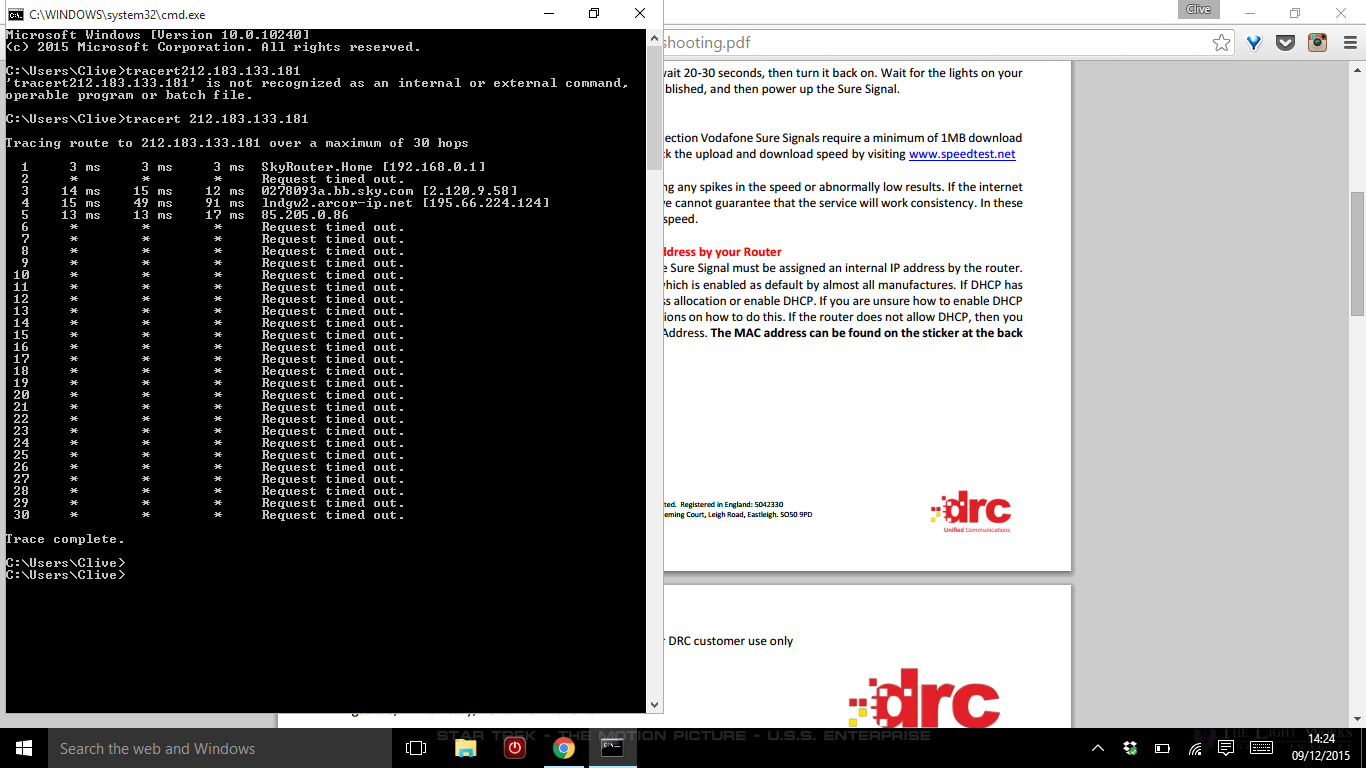
Task: Click the DRC Unified Communications logo in PDF
Action: coord(970,511)
